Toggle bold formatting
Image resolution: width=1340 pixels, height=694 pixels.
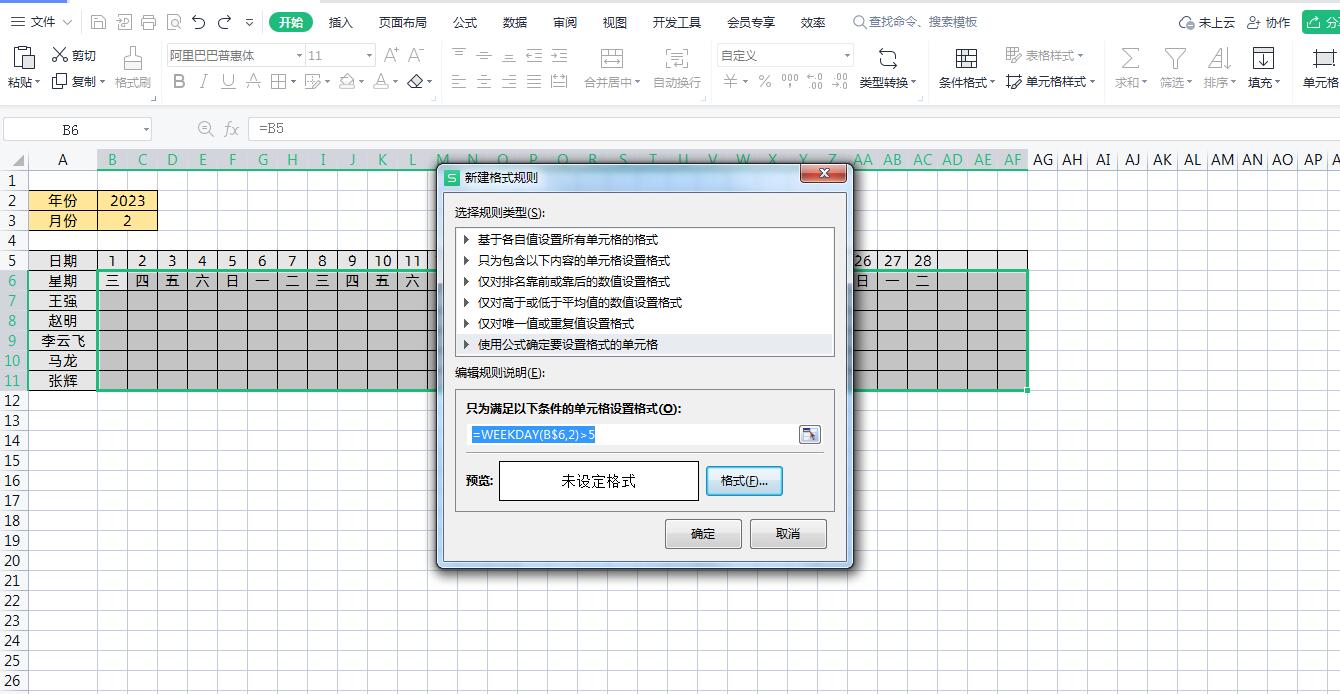(179, 82)
